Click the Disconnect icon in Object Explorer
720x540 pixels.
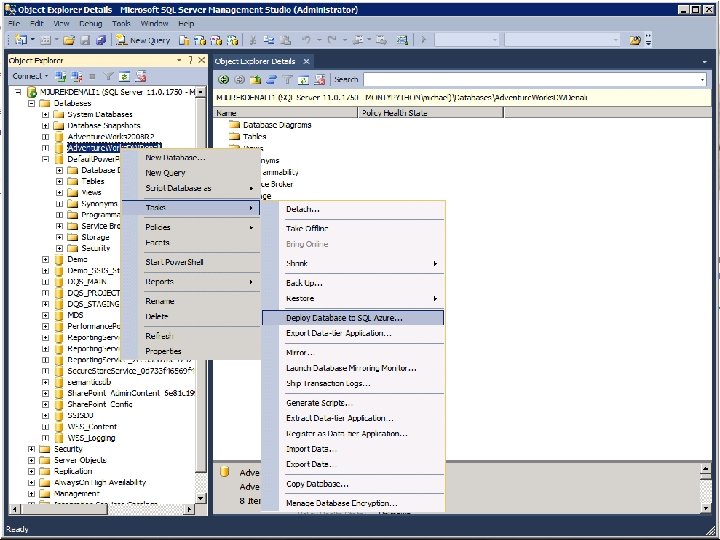point(77,76)
